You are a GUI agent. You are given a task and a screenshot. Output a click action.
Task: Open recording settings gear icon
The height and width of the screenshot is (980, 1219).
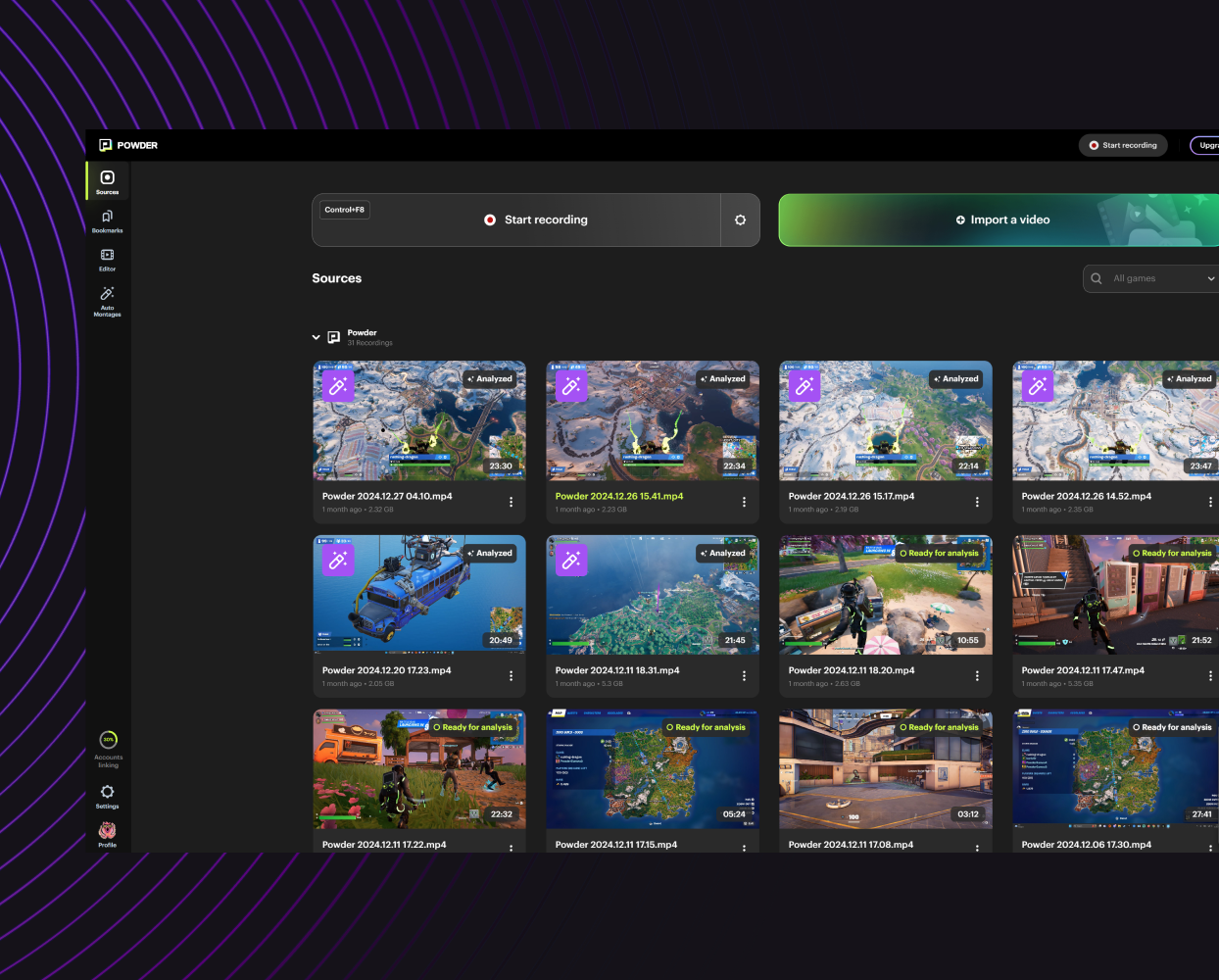[x=740, y=220]
